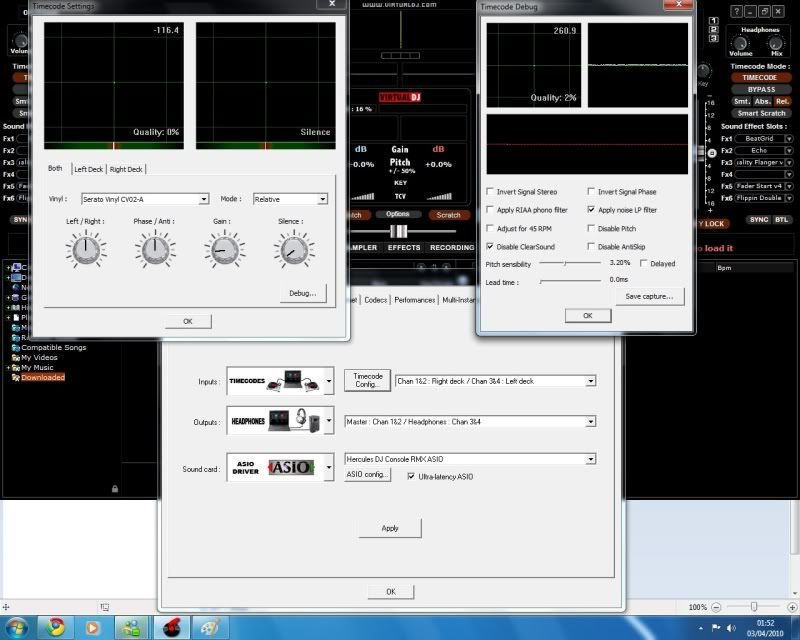Enable Invert Signal Phase checkbox
800x640 pixels.
coord(591,191)
